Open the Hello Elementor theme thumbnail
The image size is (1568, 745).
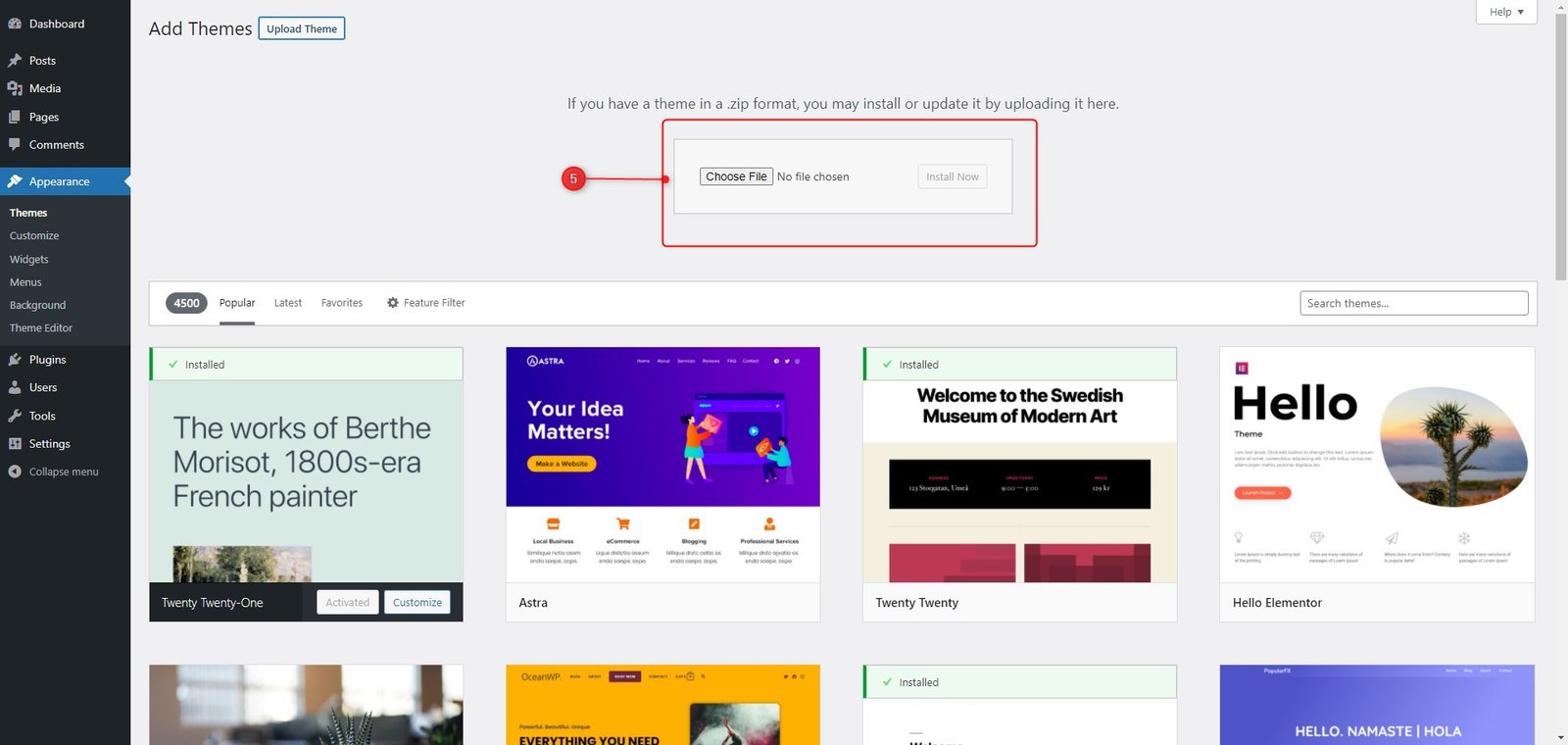(1377, 465)
